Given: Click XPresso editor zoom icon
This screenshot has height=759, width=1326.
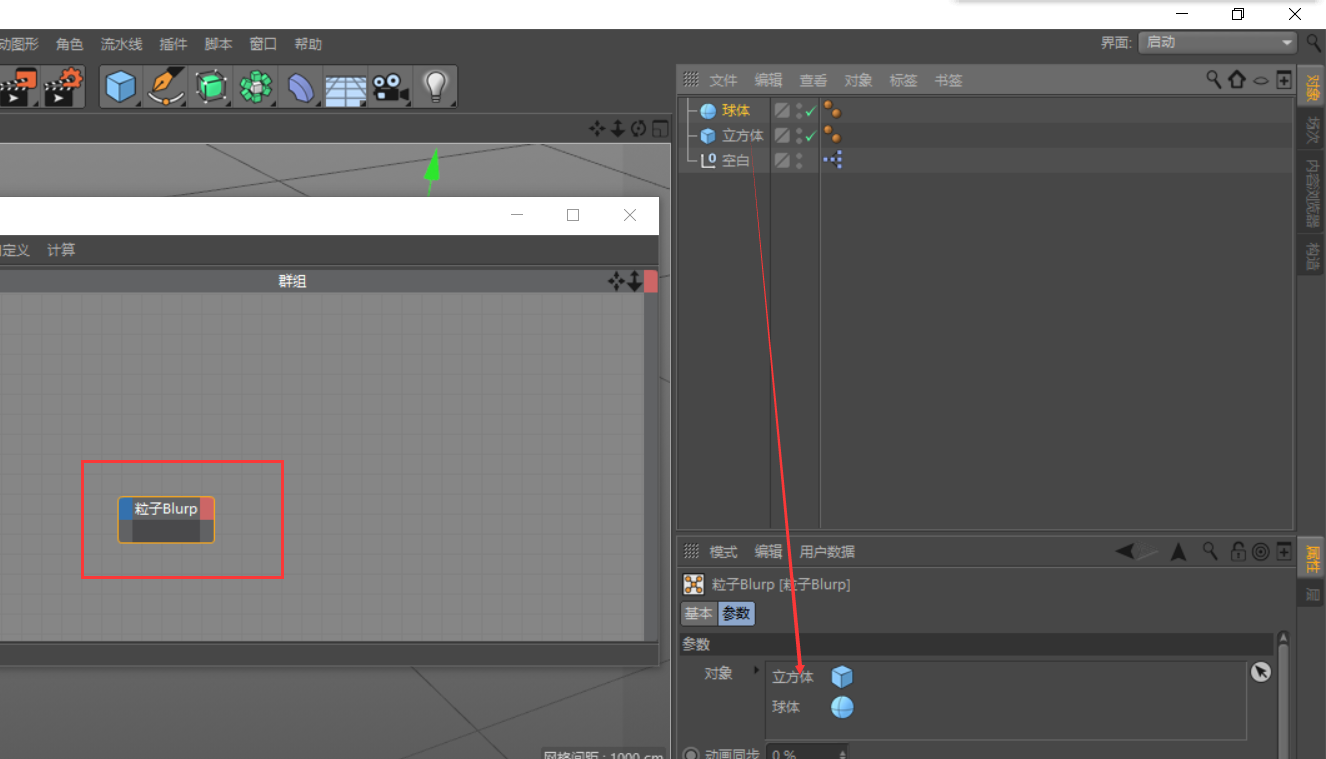Looking at the screenshot, I should 635,282.
